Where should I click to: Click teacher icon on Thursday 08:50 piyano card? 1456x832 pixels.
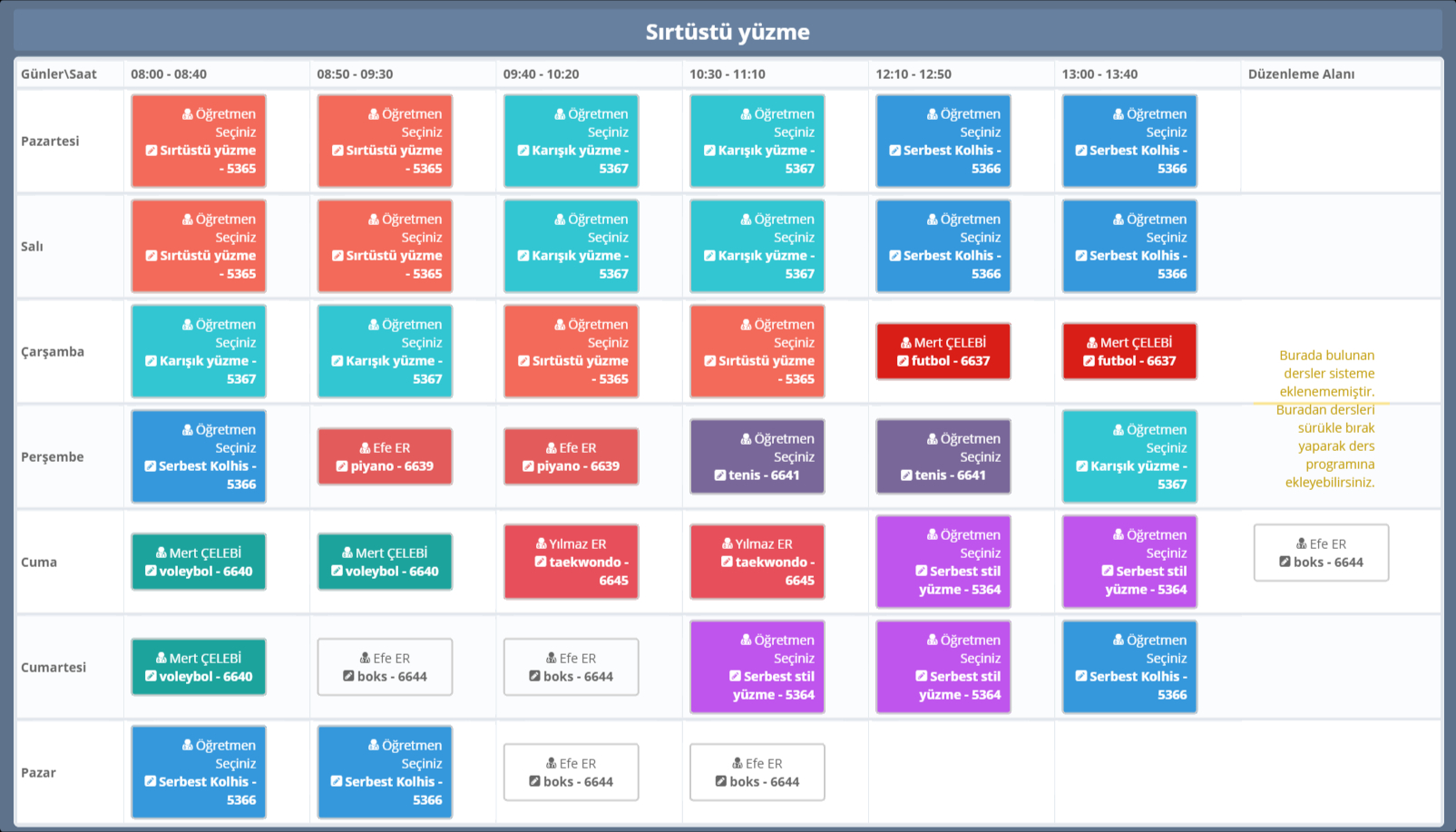(x=365, y=448)
